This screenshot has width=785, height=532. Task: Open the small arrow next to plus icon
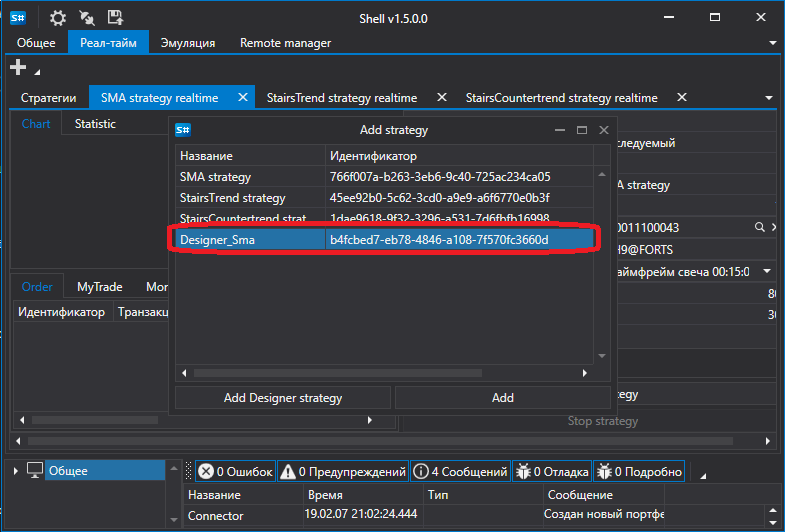pyautogui.click(x=37, y=73)
